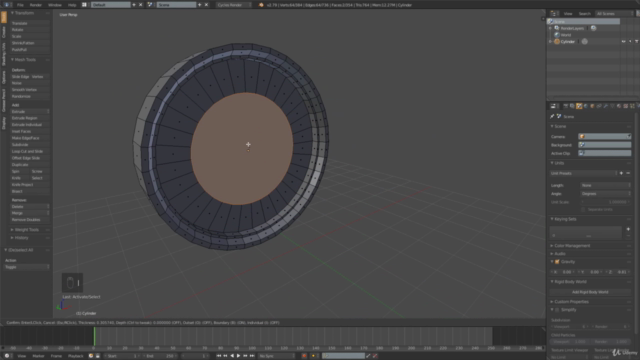Open the Properties editor type selector
This screenshot has width=640, height=360.
[x=554, y=106]
